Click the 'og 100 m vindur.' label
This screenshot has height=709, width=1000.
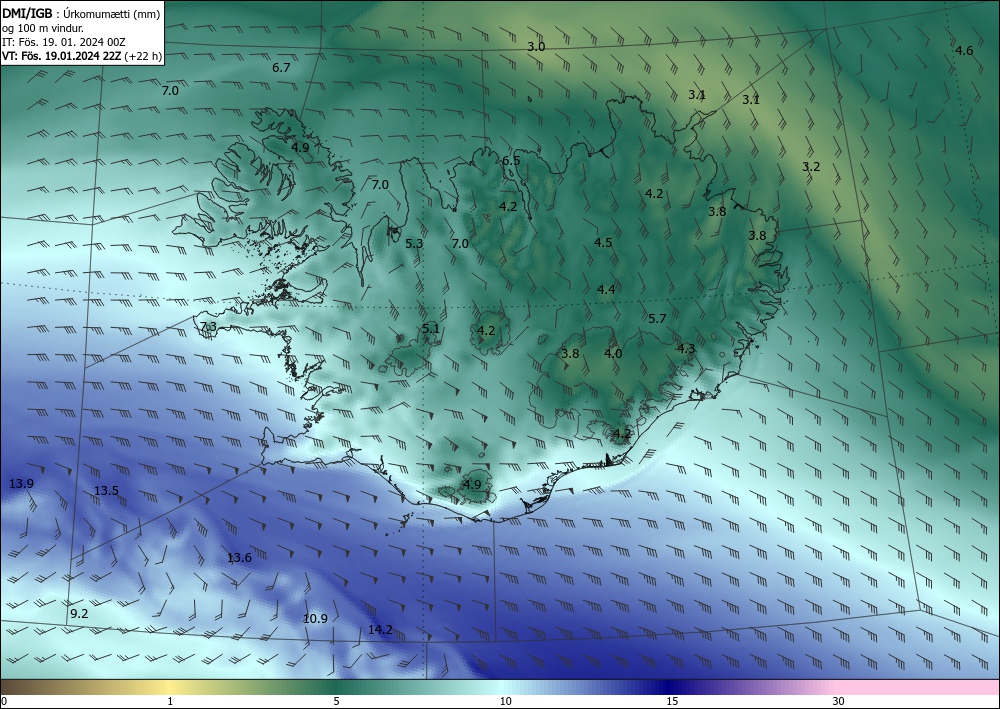43,28
